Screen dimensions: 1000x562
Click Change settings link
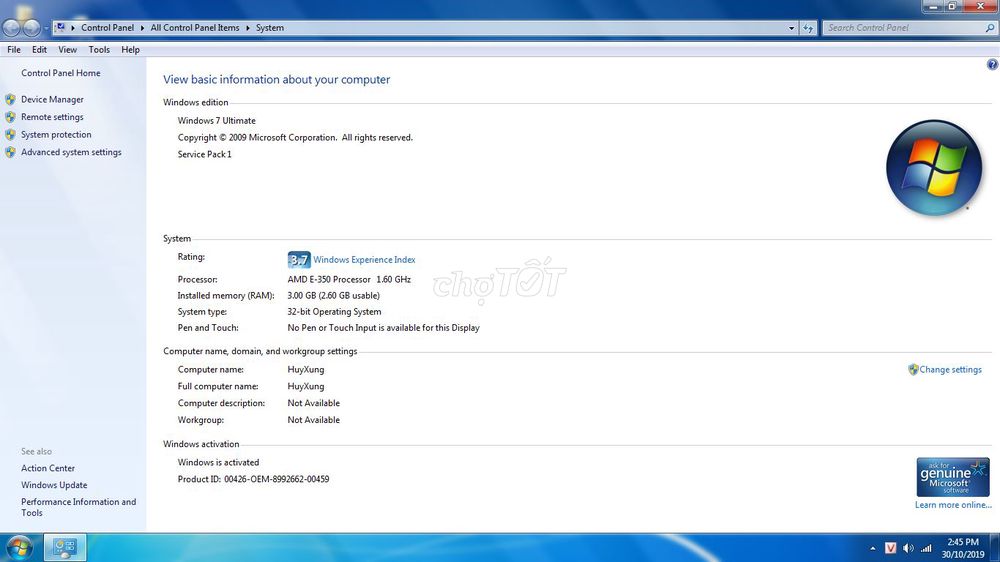[x=950, y=369]
